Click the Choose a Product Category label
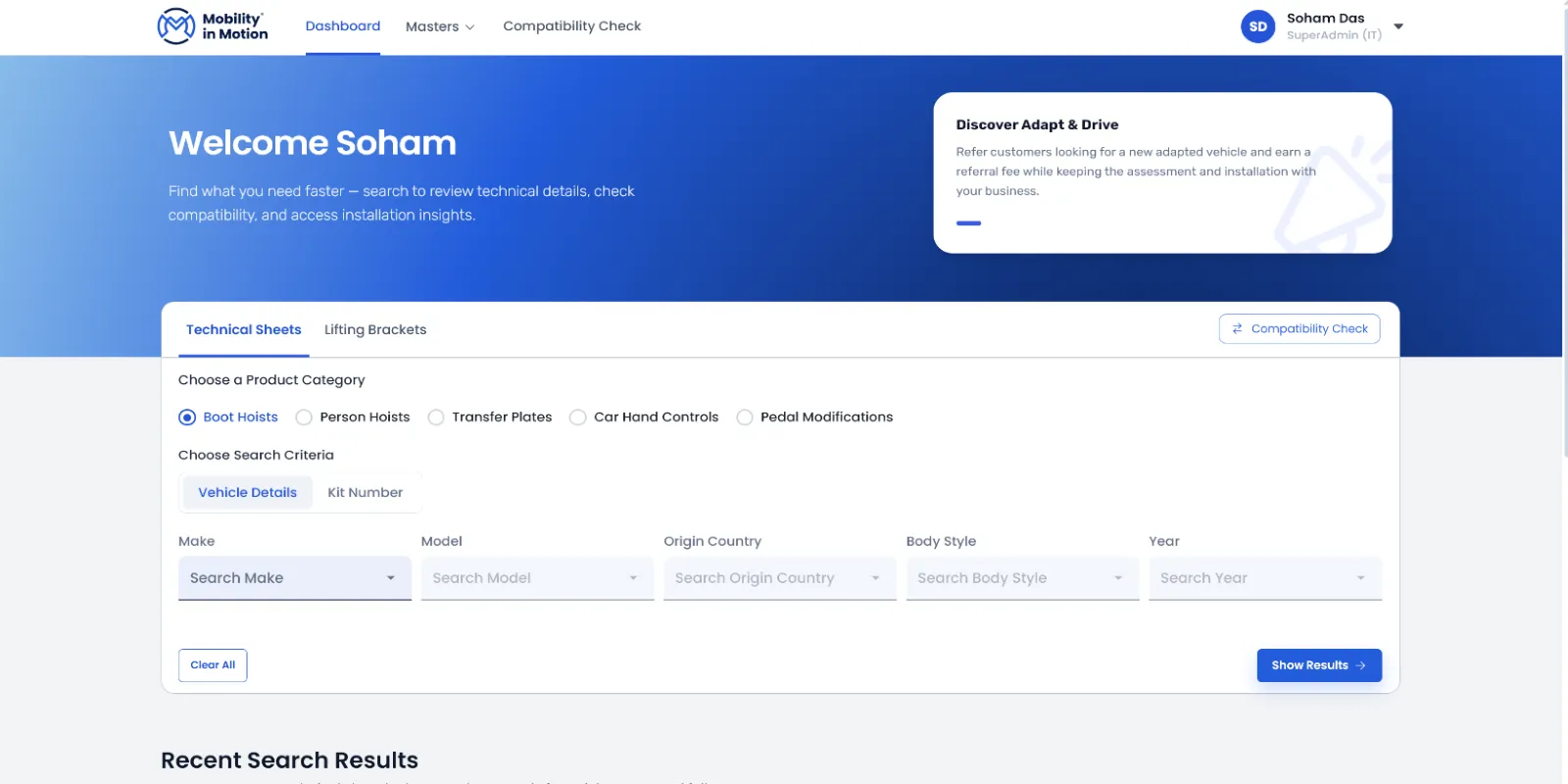 pyautogui.click(x=271, y=380)
